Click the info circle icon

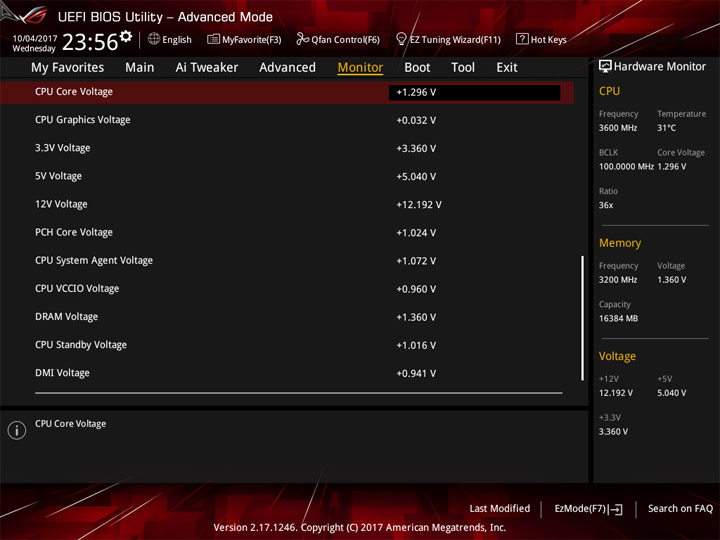coord(17,430)
